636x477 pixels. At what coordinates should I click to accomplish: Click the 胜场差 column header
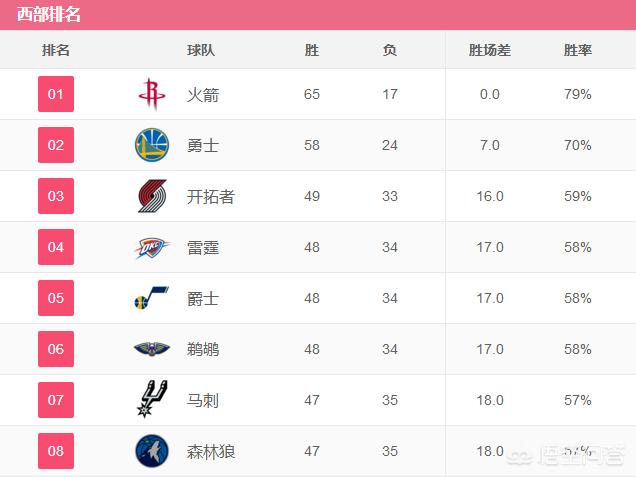click(490, 50)
